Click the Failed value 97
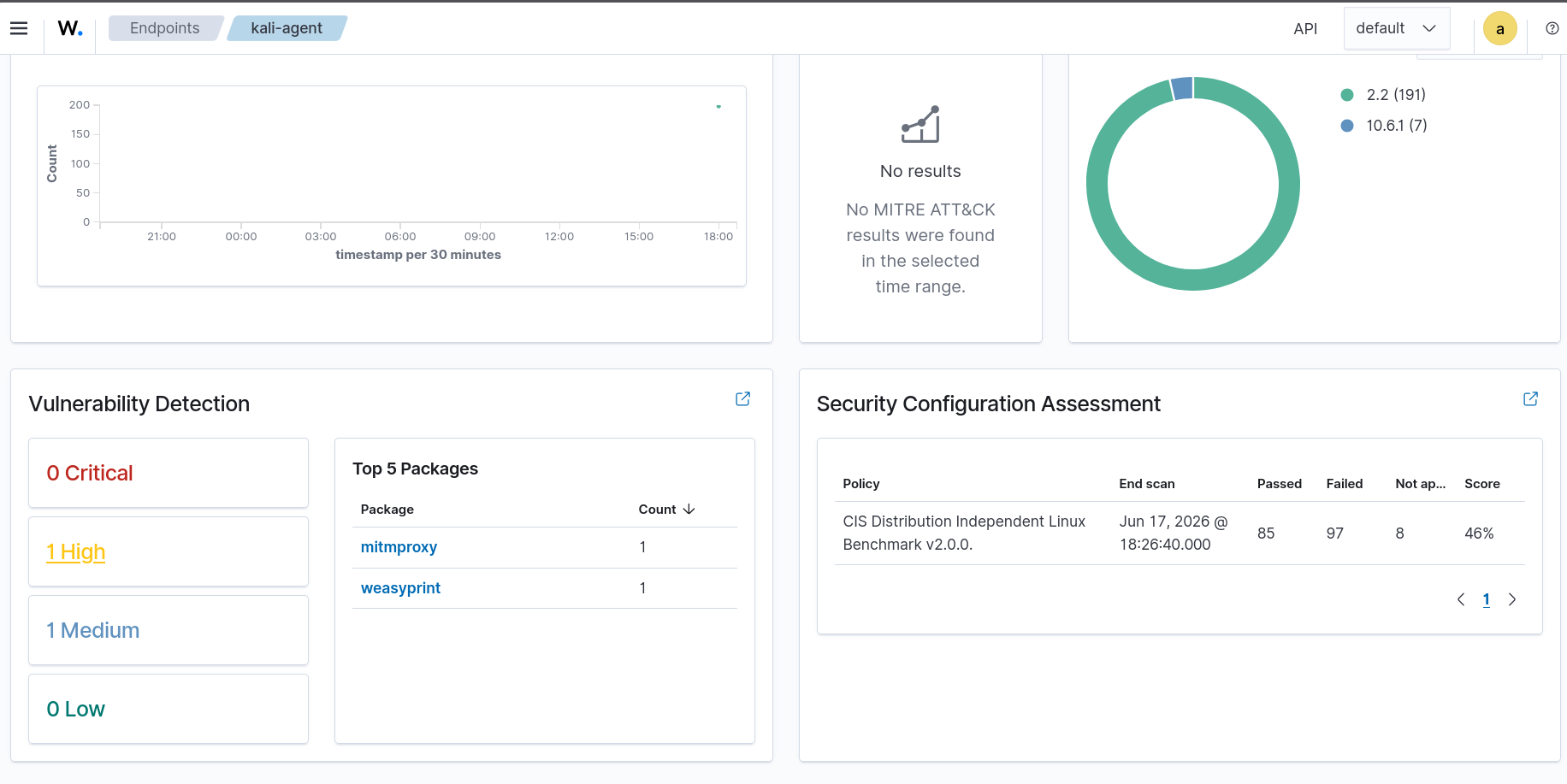This screenshot has width=1567, height=784. point(1335,533)
